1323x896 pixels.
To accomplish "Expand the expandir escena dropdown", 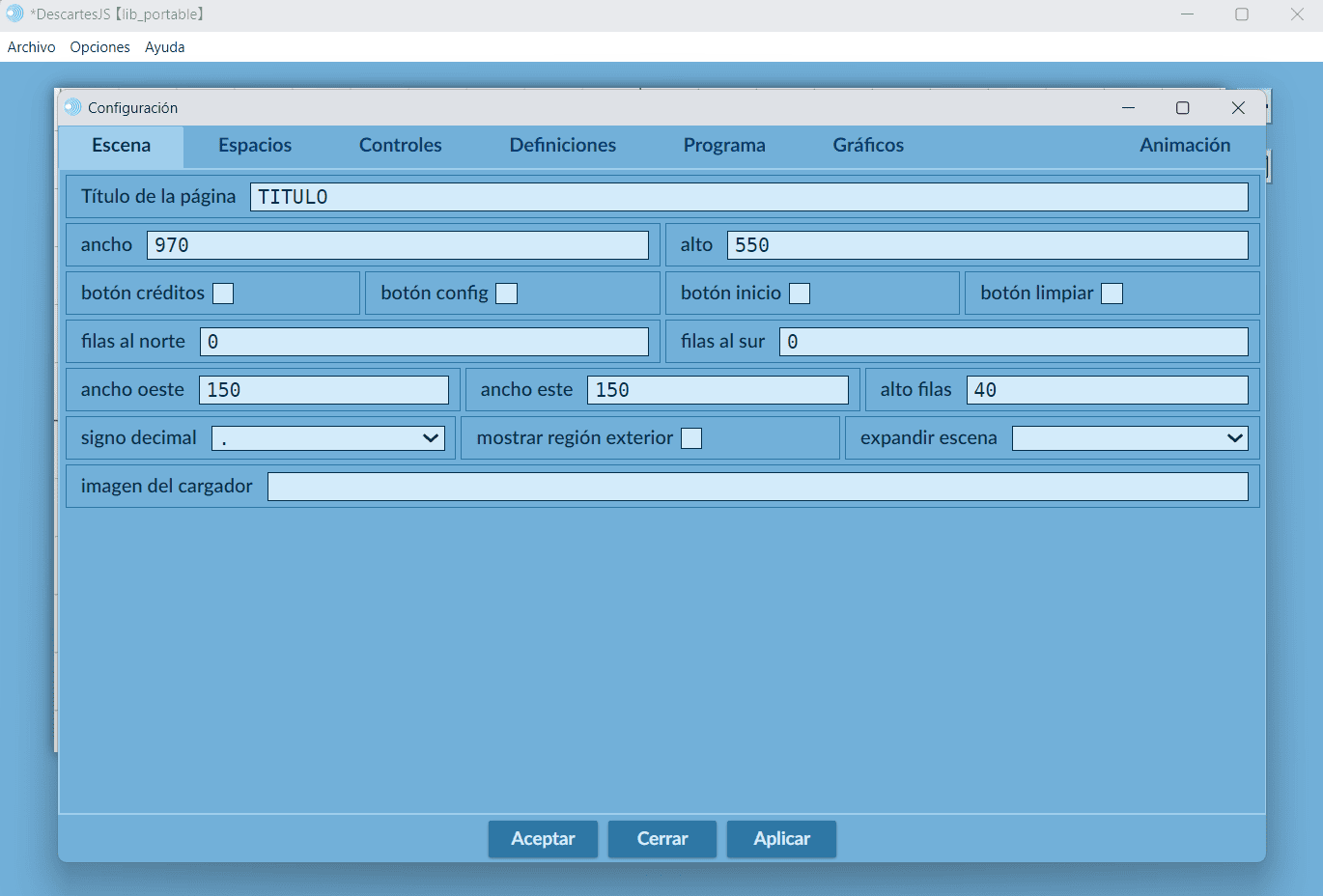I will pyautogui.click(x=1130, y=438).
